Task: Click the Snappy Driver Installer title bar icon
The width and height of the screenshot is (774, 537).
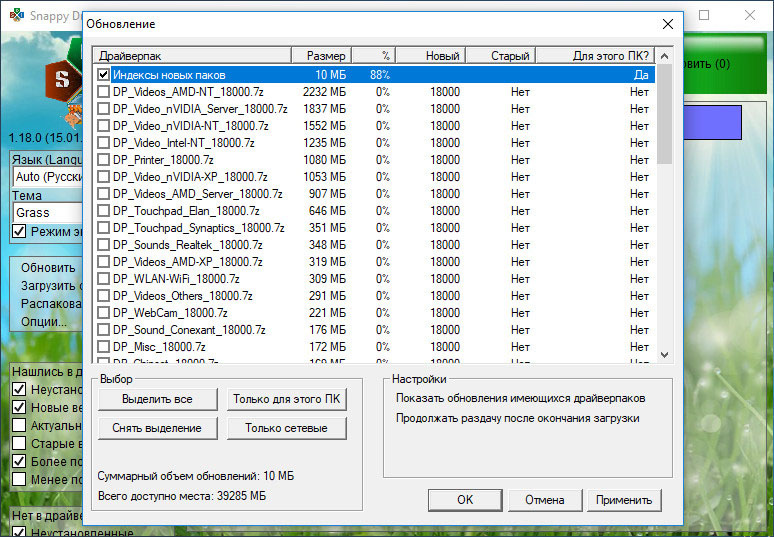Action: pyautogui.click(x=16, y=15)
